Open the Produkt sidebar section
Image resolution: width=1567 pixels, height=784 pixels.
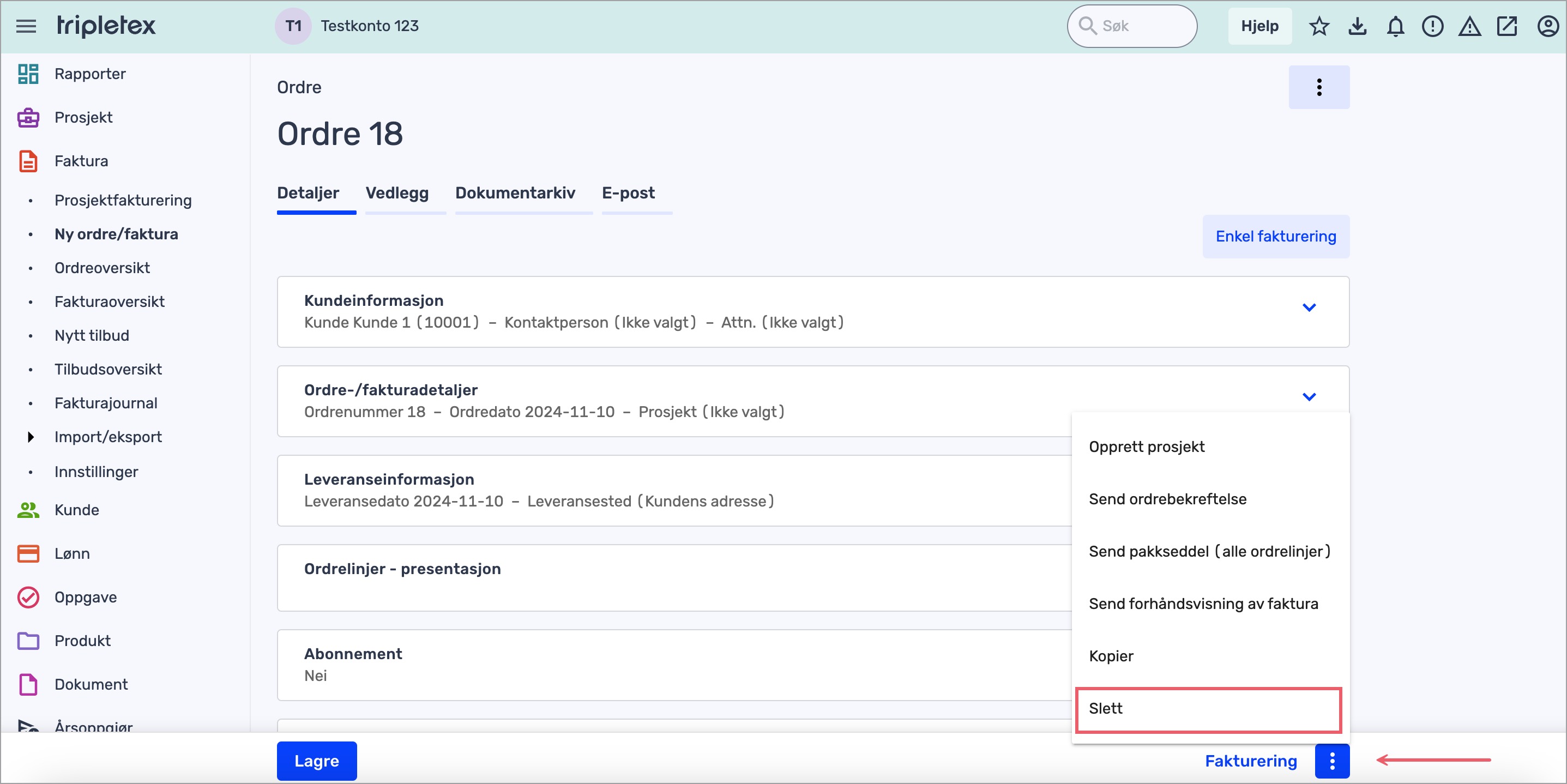click(83, 641)
